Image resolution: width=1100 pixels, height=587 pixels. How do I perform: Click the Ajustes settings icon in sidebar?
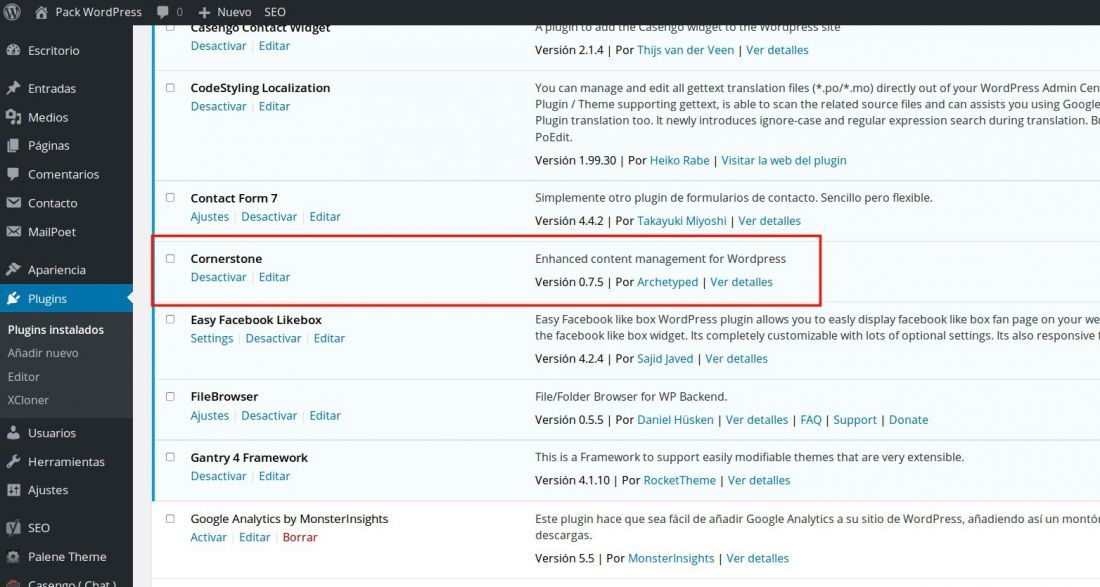13,490
